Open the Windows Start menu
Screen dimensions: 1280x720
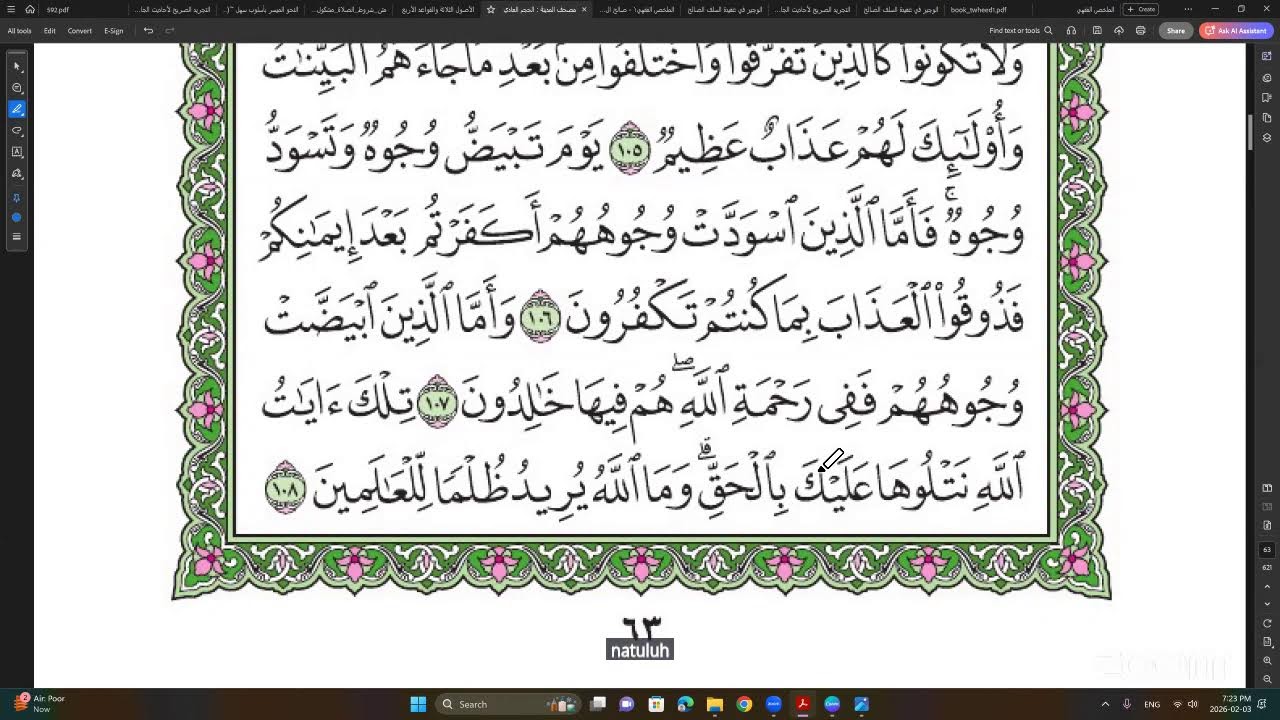pyautogui.click(x=418, y=704)
